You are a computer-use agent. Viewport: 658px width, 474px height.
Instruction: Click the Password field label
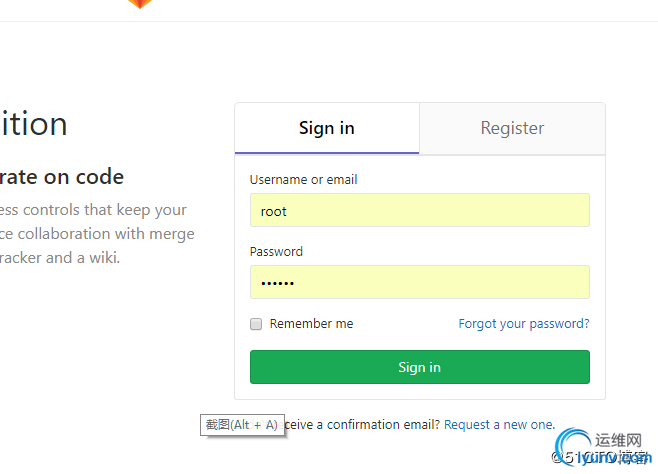(276, 252)
